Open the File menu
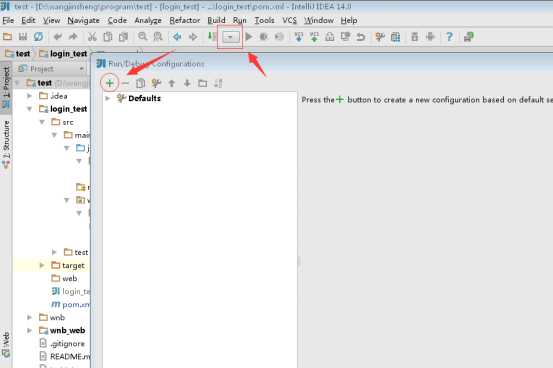This screenshot has width=553, height=368. 8,20
